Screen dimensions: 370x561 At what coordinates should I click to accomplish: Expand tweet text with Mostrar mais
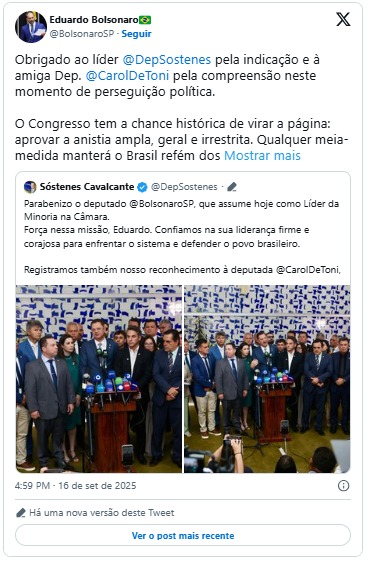point(262,156)
